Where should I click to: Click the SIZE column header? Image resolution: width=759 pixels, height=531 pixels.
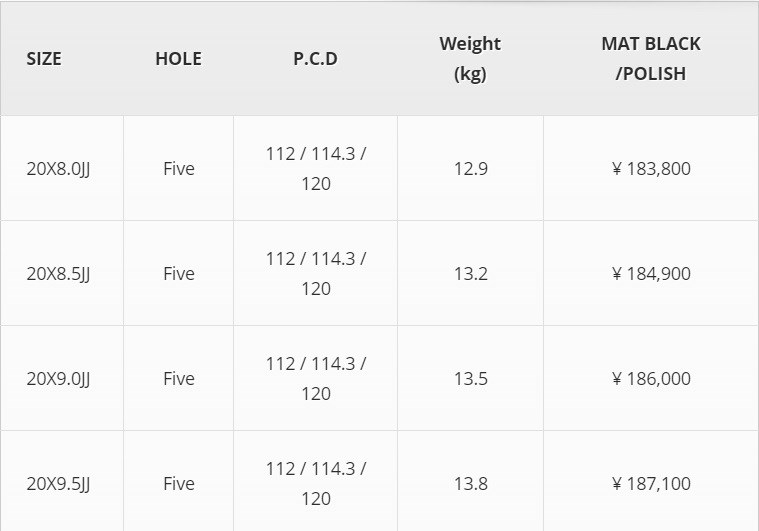(x=44, y=58)
